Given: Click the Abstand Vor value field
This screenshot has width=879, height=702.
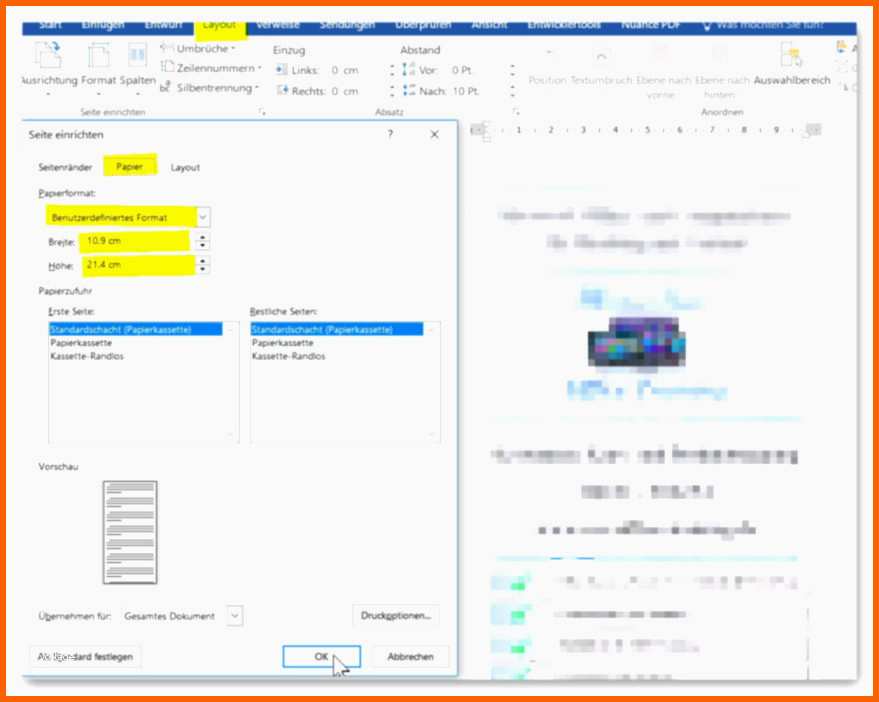Looking at the screenshot, I should 482,70.
